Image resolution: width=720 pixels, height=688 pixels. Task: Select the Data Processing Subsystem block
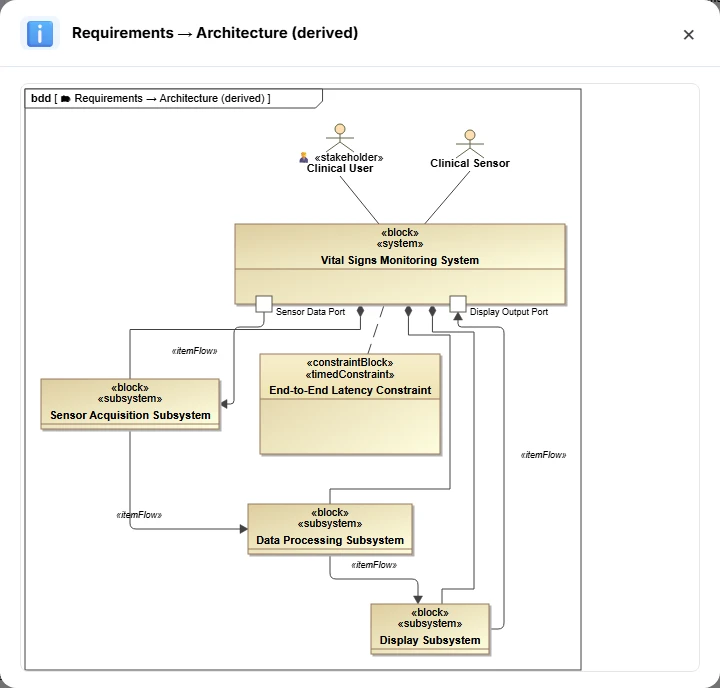[330, 529]
